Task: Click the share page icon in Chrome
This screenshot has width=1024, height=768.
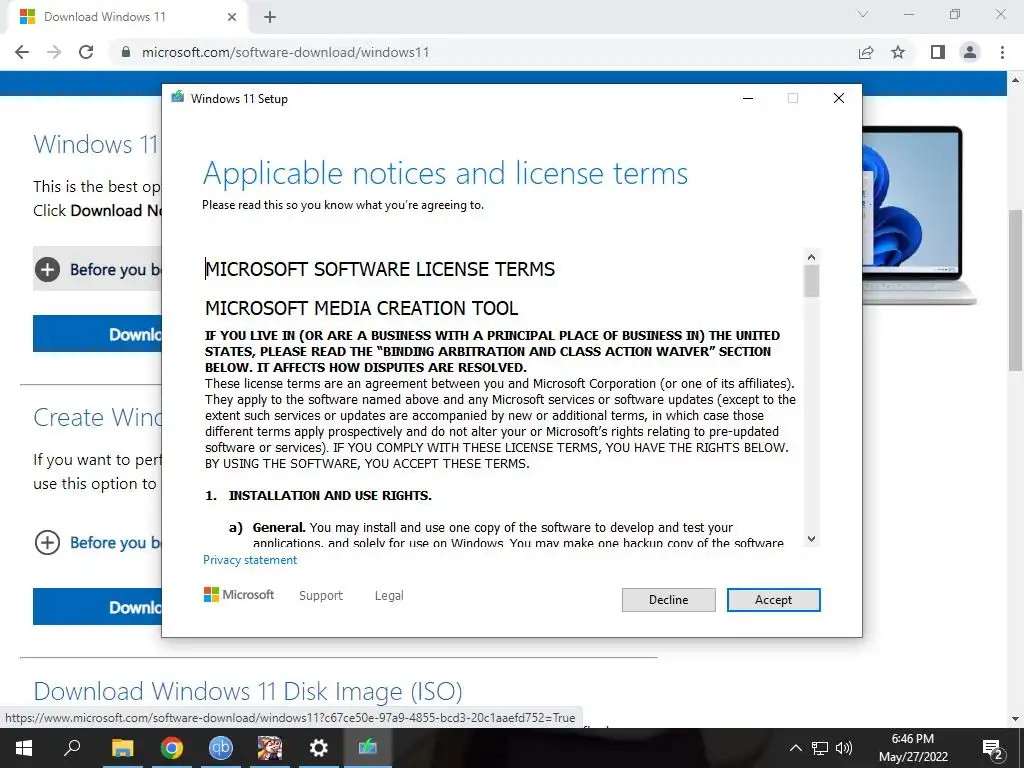Action: coord(866,52)
